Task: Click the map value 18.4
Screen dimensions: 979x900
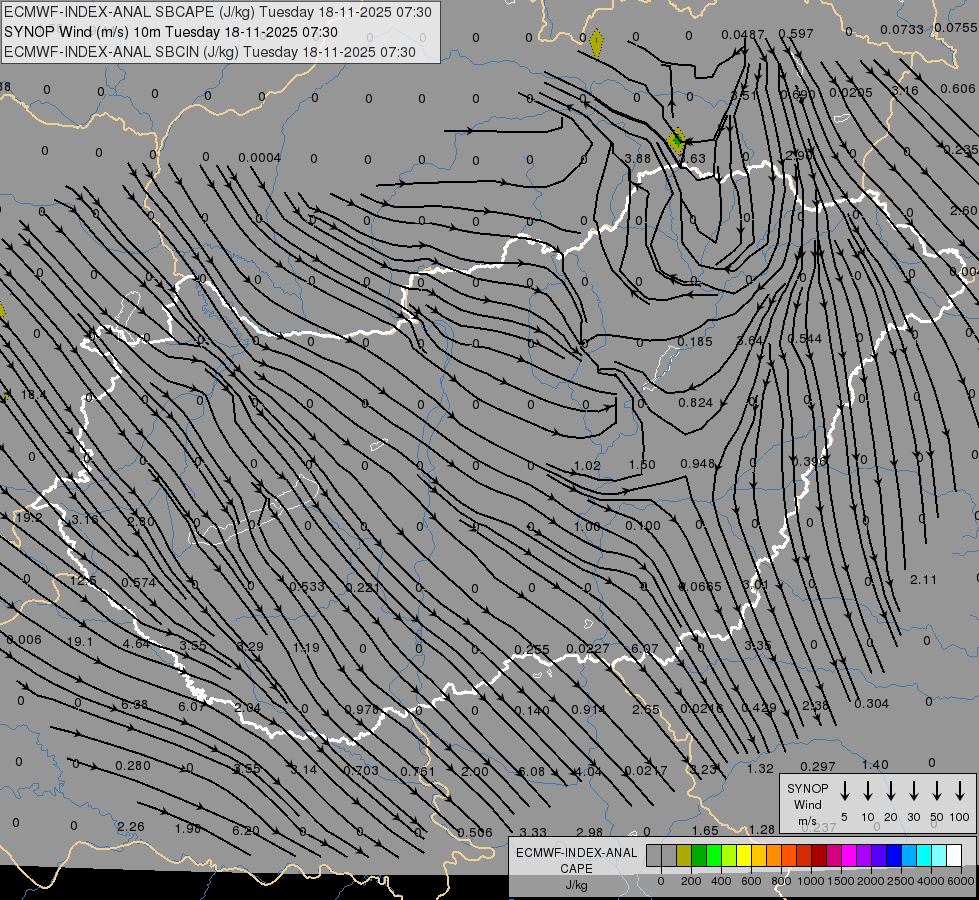Action: (x=34, y=395)
